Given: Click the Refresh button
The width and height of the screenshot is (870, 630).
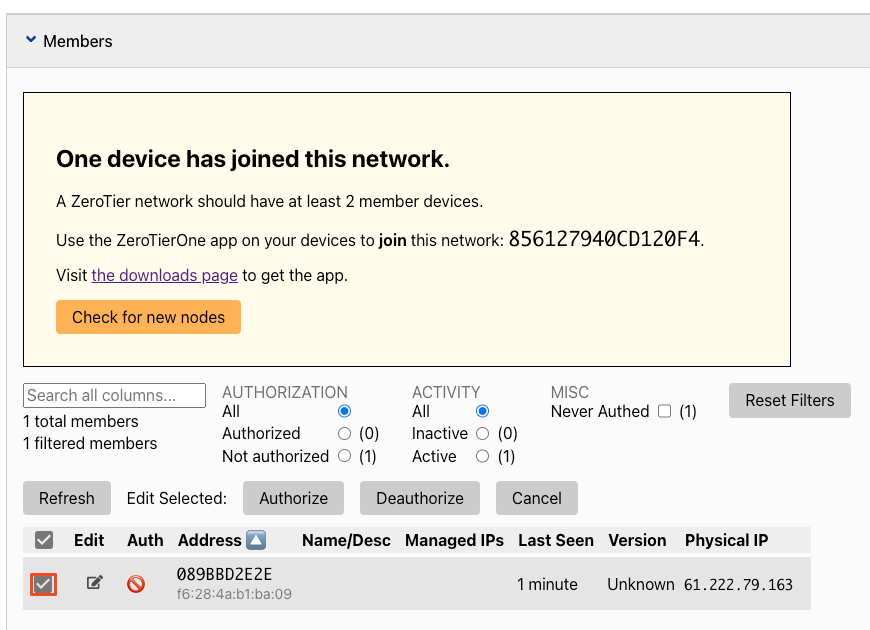Looking at the screenshot, I should (67, 498).
